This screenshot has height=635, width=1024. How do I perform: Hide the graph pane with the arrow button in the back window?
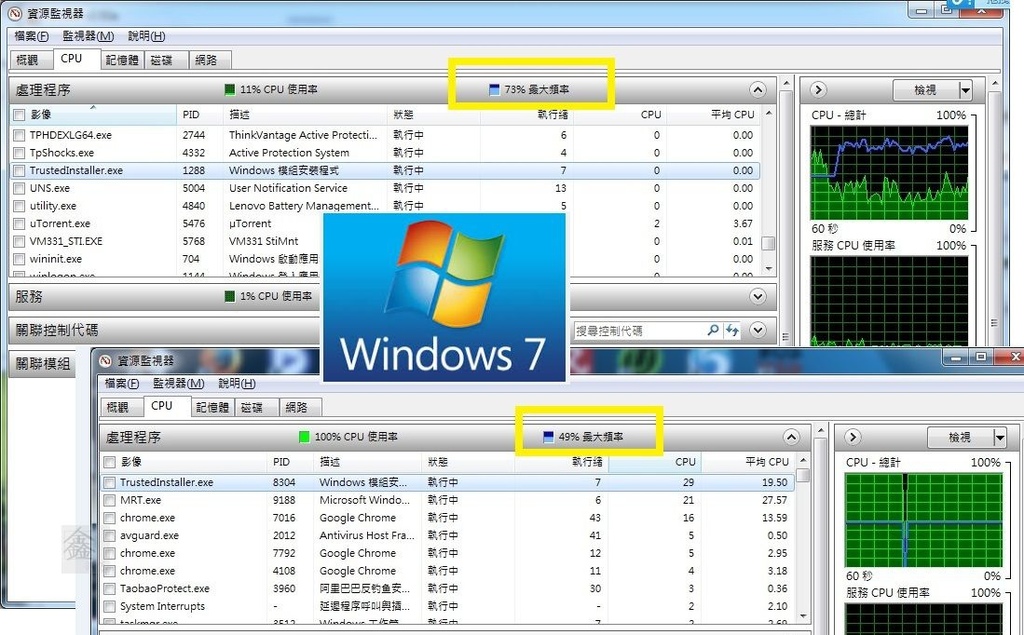point(818,90)
